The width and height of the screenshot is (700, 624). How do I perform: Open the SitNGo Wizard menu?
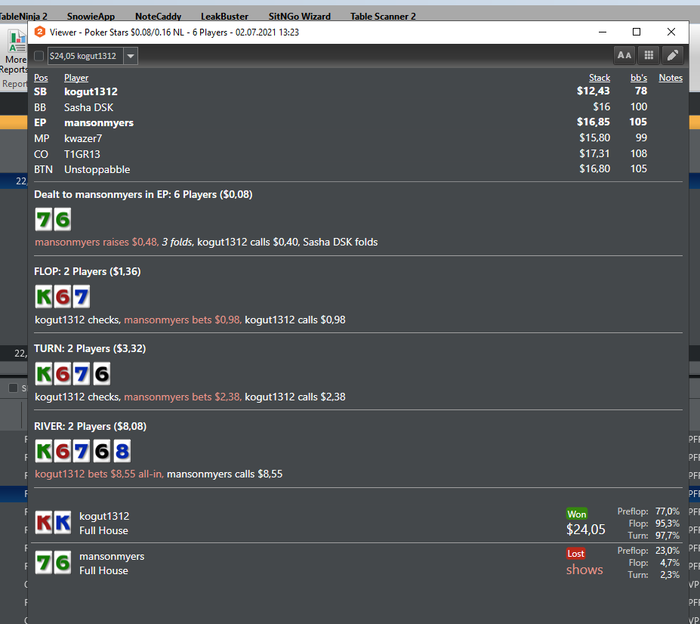click(300, 17)
